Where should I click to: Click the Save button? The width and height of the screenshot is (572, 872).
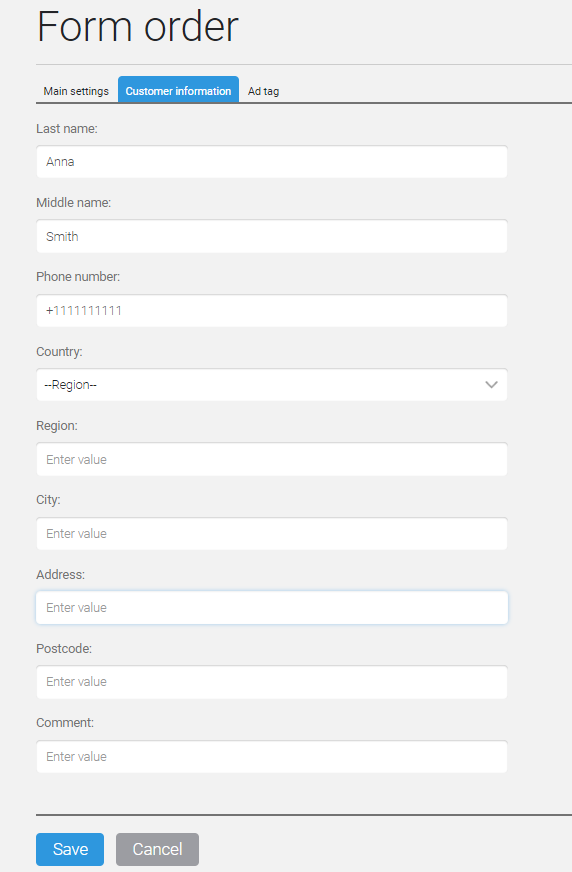coord(70,849)
